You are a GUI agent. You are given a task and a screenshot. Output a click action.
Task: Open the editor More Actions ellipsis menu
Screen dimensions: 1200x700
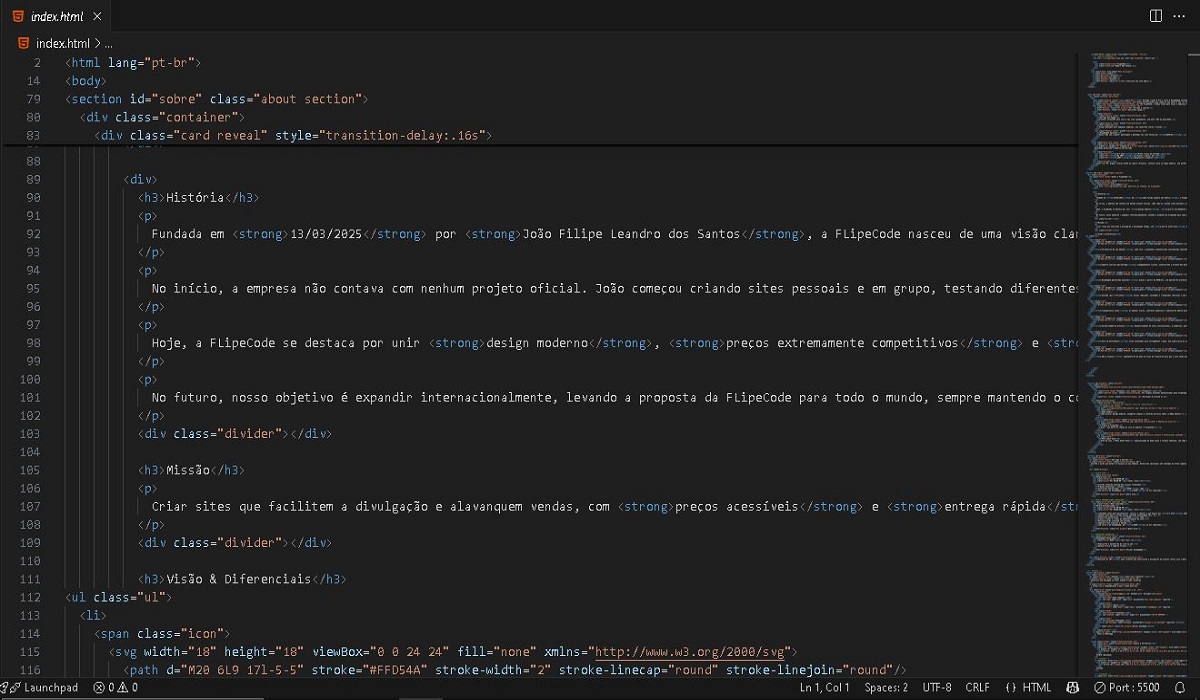pos(1181,16)
